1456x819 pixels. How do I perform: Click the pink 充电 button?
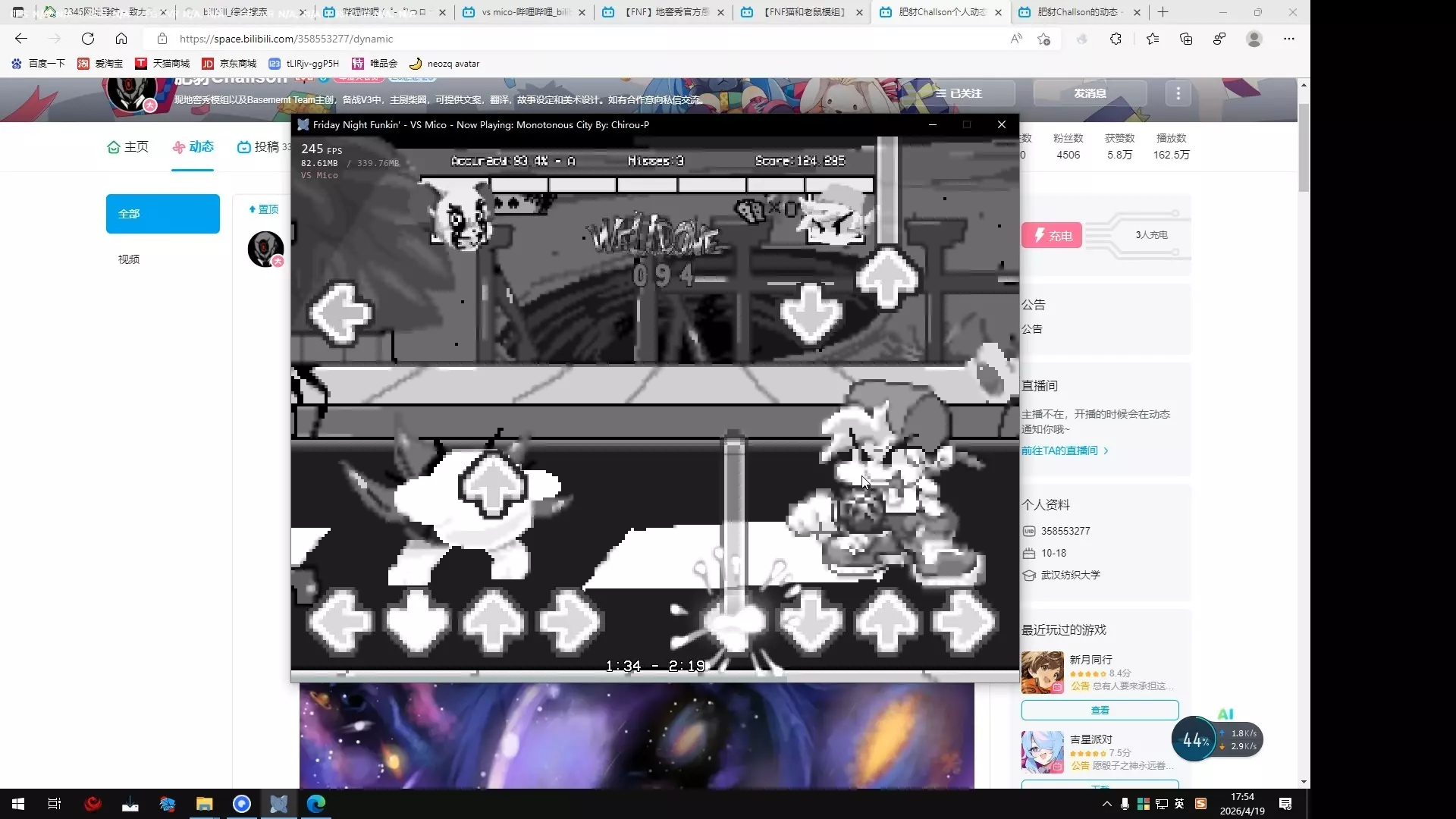(x=1052, y=236)
